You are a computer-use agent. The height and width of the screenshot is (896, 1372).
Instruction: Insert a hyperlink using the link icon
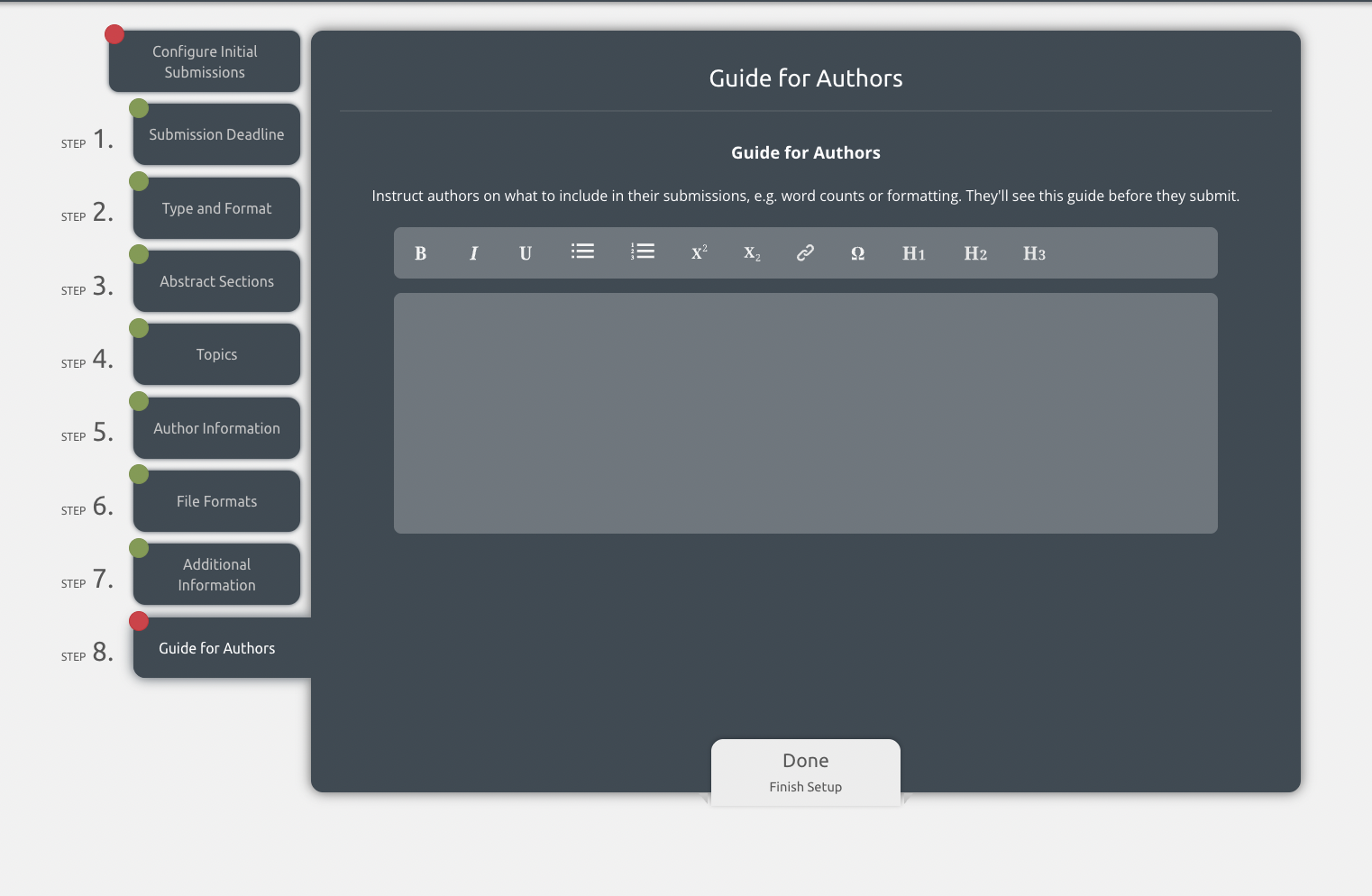(x=805, y=253)
